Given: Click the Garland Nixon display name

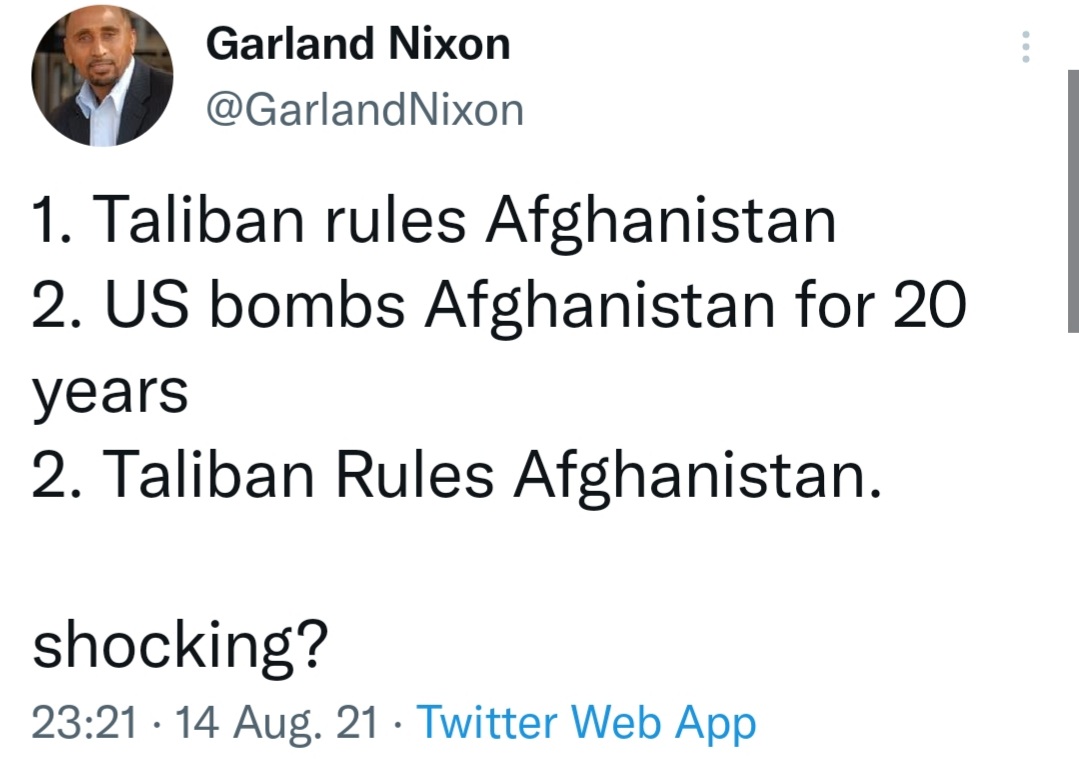Looking at the screenshot, I should tap(358, 43).
